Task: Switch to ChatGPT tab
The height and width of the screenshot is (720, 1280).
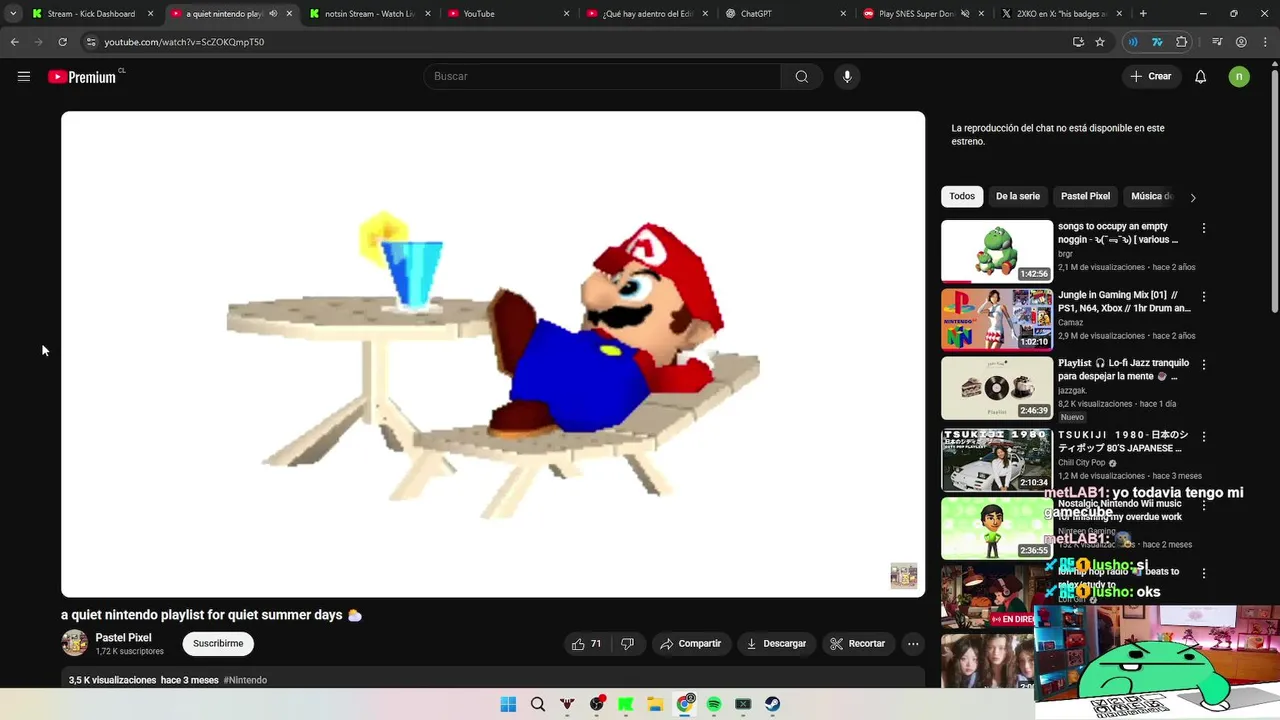Action: (786, 14)
